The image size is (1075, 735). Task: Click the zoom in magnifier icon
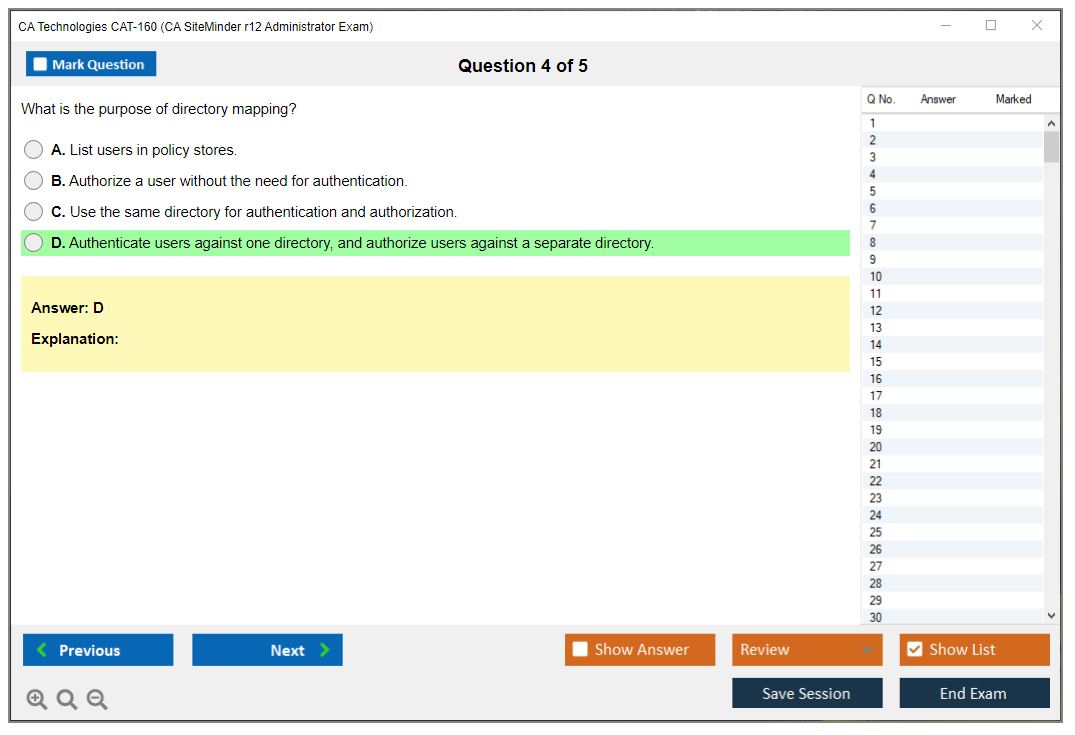(37, 700)
